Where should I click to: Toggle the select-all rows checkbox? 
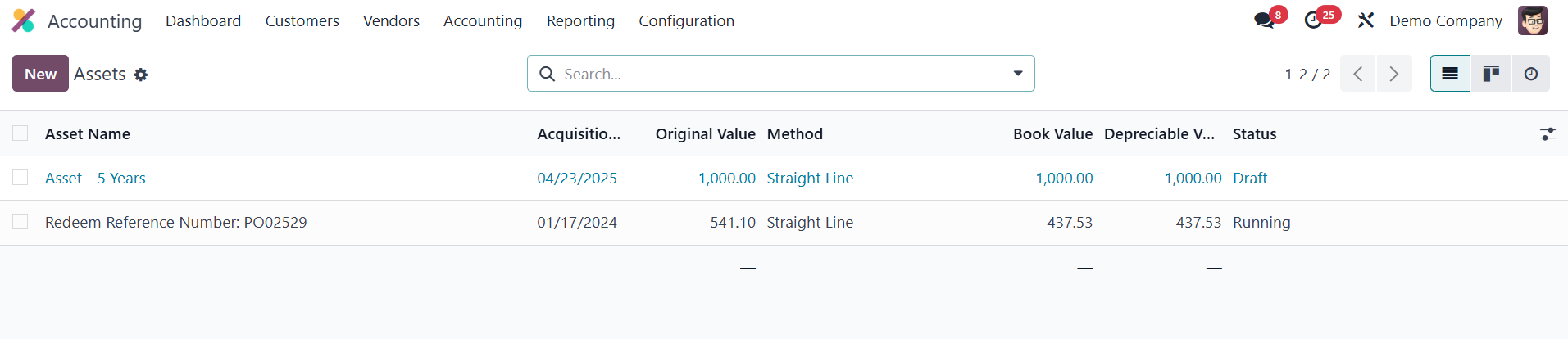(20, 133)
